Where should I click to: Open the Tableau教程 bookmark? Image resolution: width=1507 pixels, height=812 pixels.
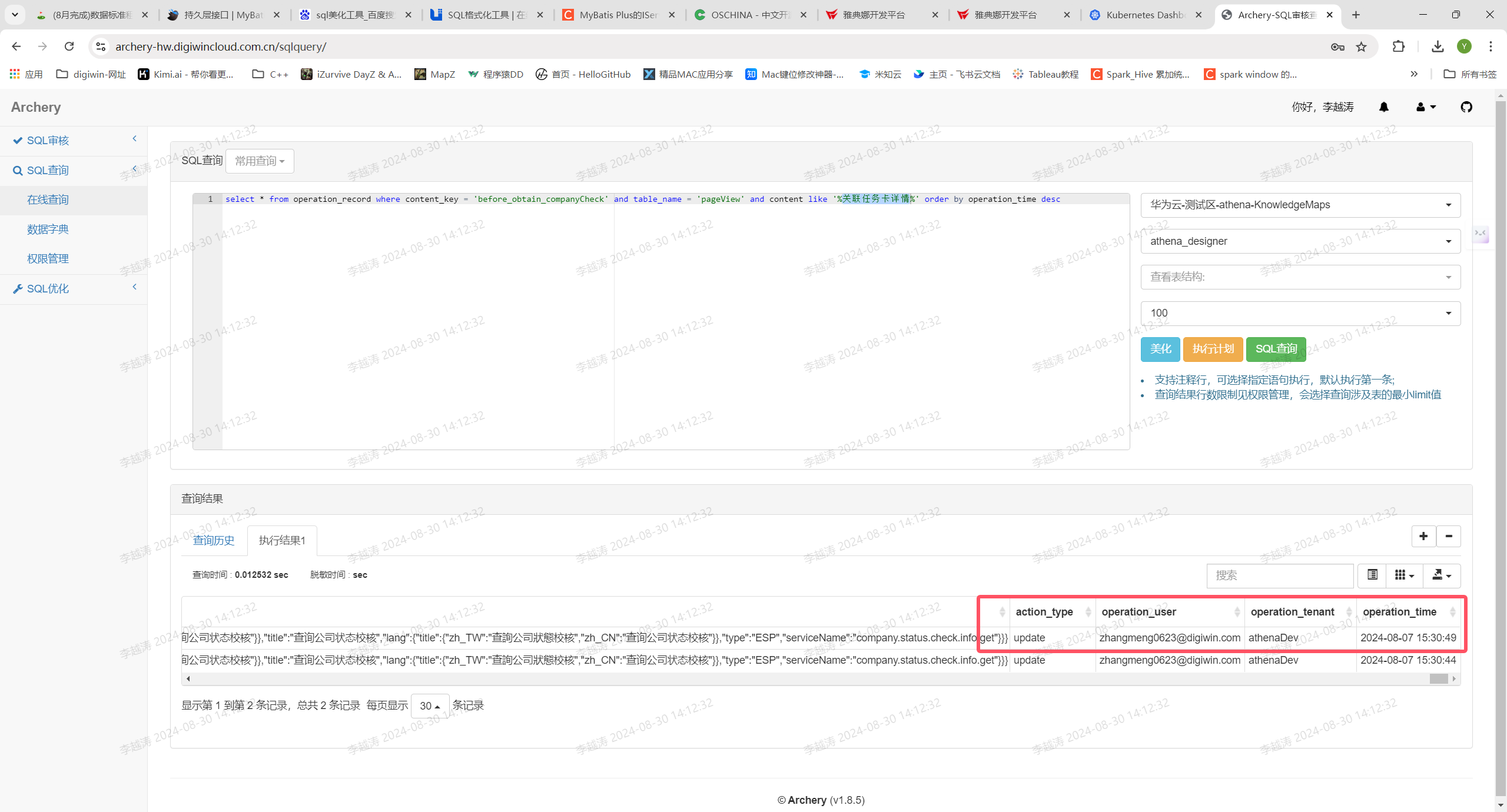(1045, 74)
